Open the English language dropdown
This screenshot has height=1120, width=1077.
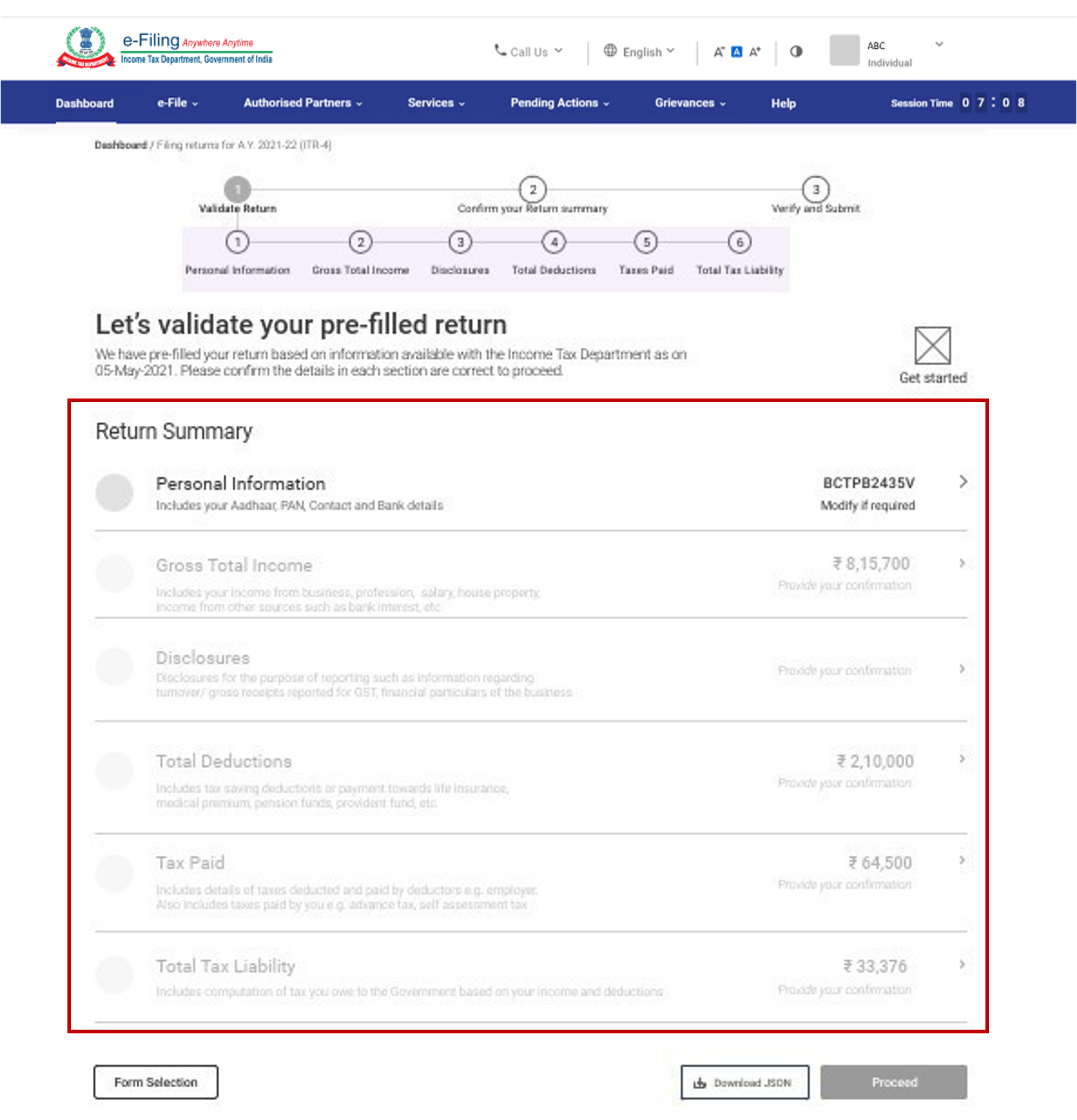tap(640, 51)
